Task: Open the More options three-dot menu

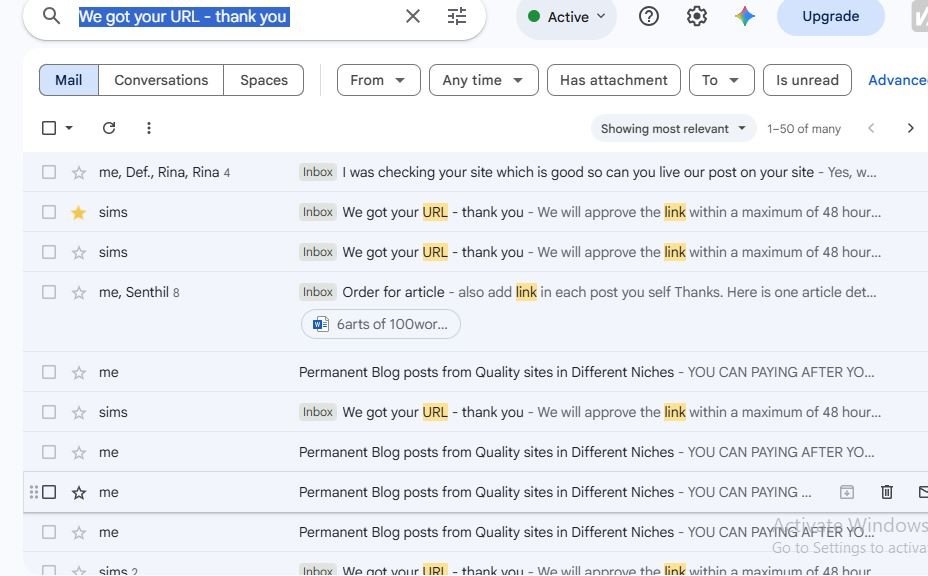Action: 149,128
